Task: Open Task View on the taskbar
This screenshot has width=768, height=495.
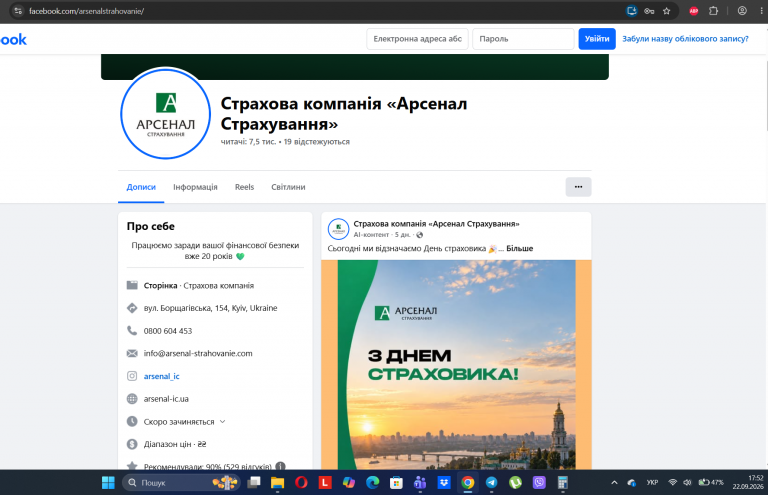Action: [253, 483]
